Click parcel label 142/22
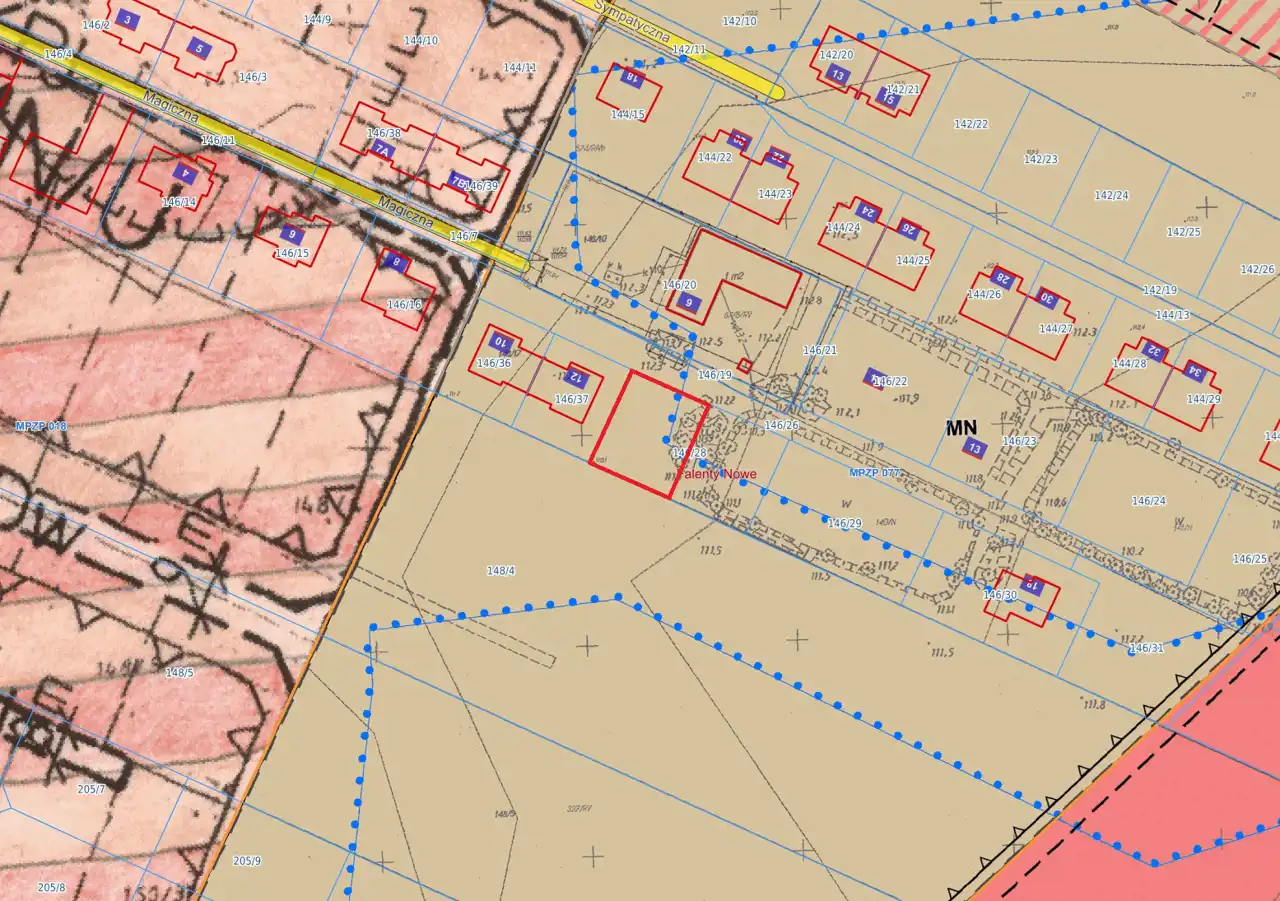1280x901 pixels. tap(971, 124)
